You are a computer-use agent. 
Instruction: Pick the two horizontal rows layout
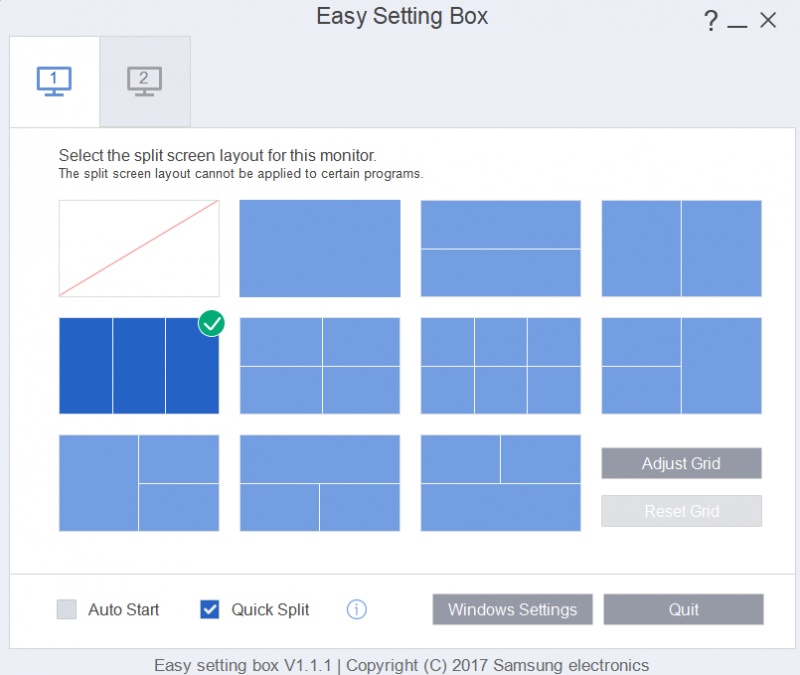501,248
